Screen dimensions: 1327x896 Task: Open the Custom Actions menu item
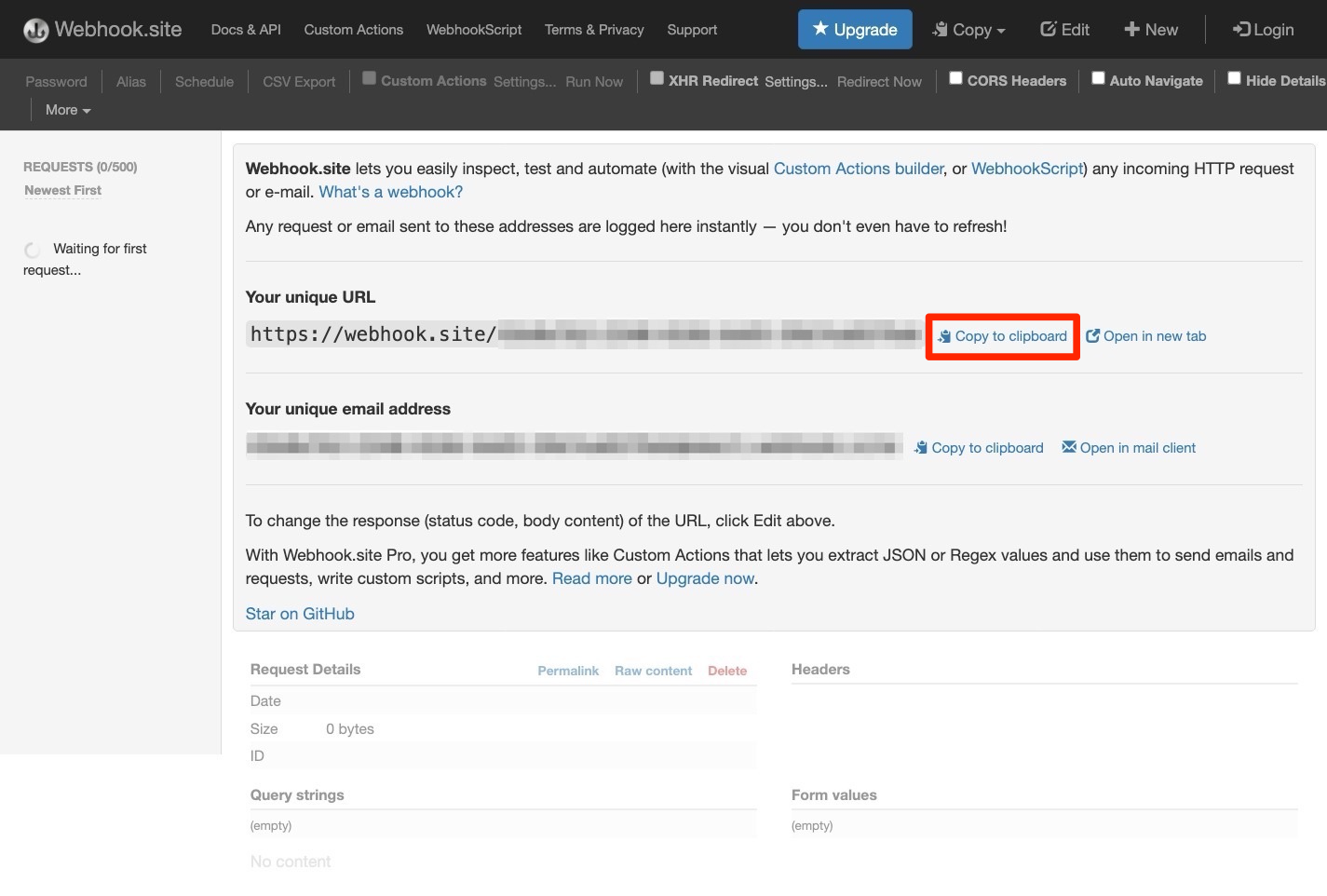(x=354, y=30)
